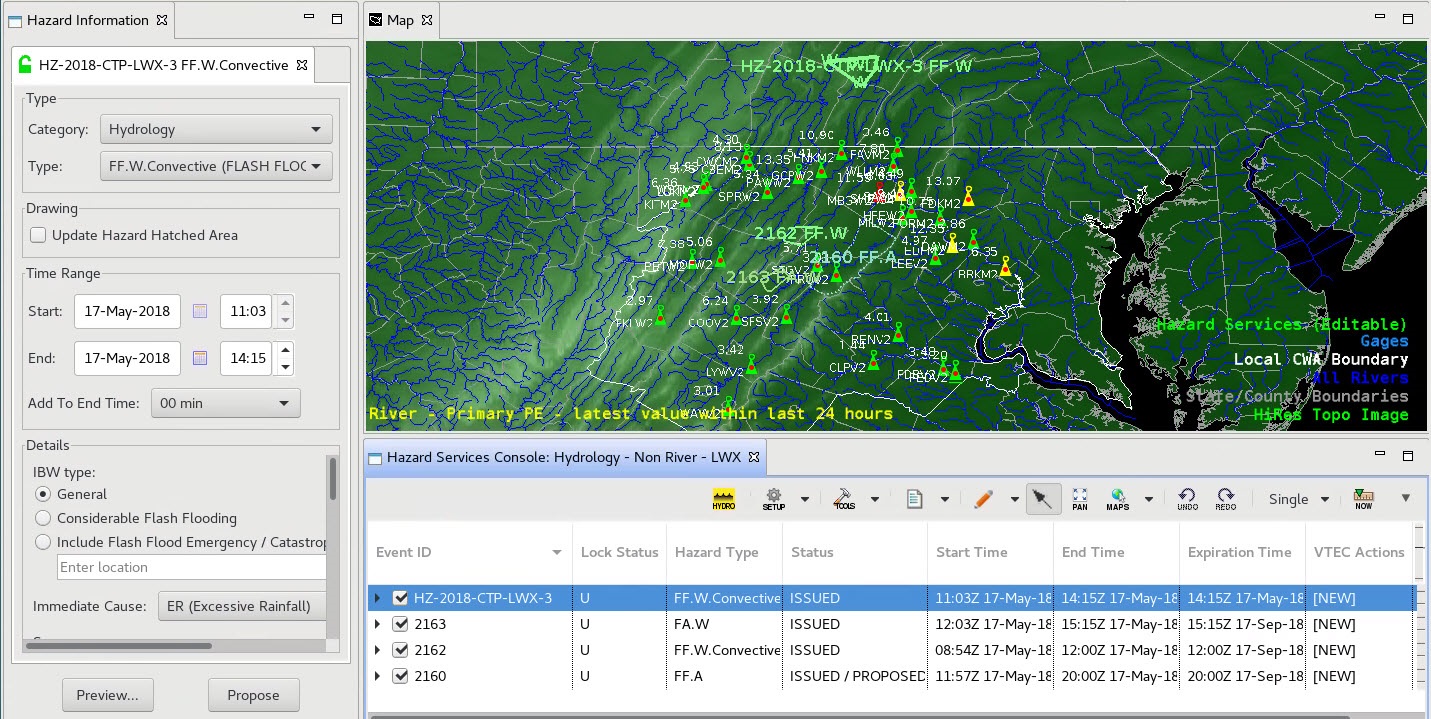Expand row for event 2163
Screen dimensions: 1431x719
[377, 624]
